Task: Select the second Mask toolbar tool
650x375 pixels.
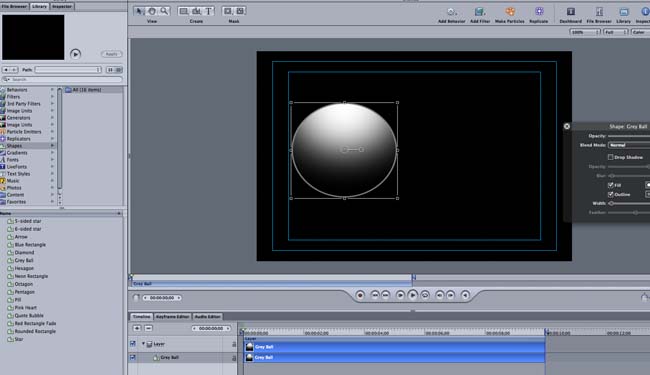Action: point(240,11)
